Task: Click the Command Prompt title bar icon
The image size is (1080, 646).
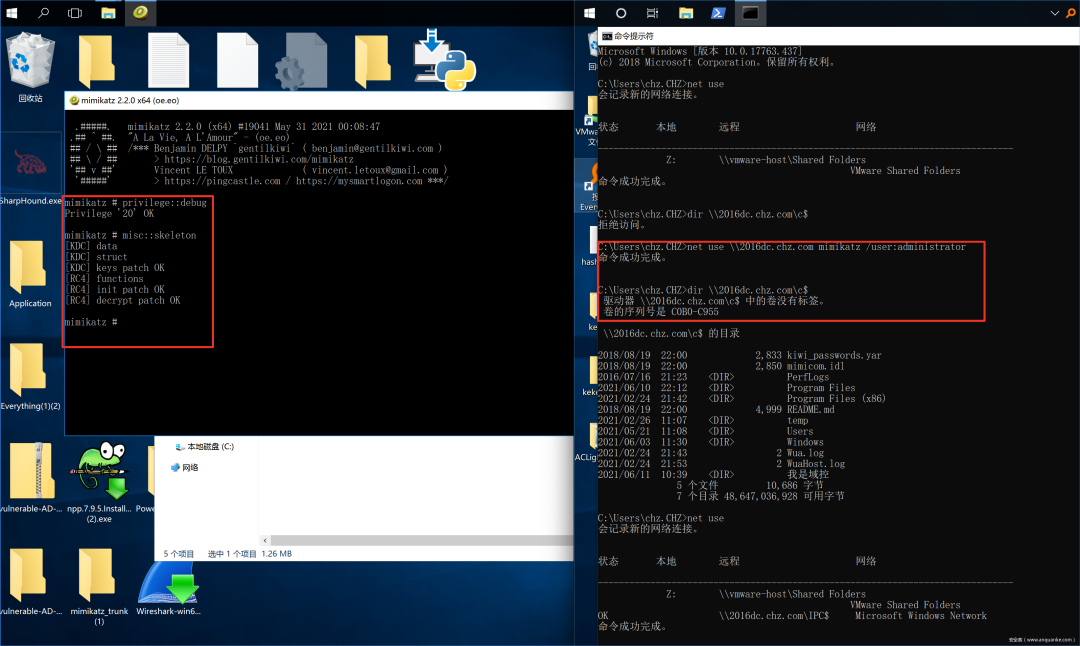Action: pos(607,36)
